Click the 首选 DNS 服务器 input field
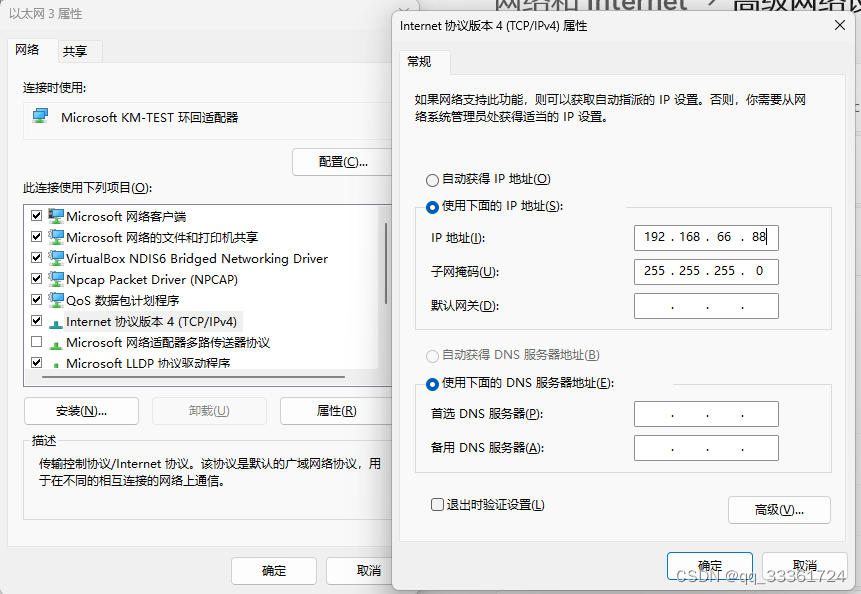The image size is (861, 594). (x=705, y=413)
